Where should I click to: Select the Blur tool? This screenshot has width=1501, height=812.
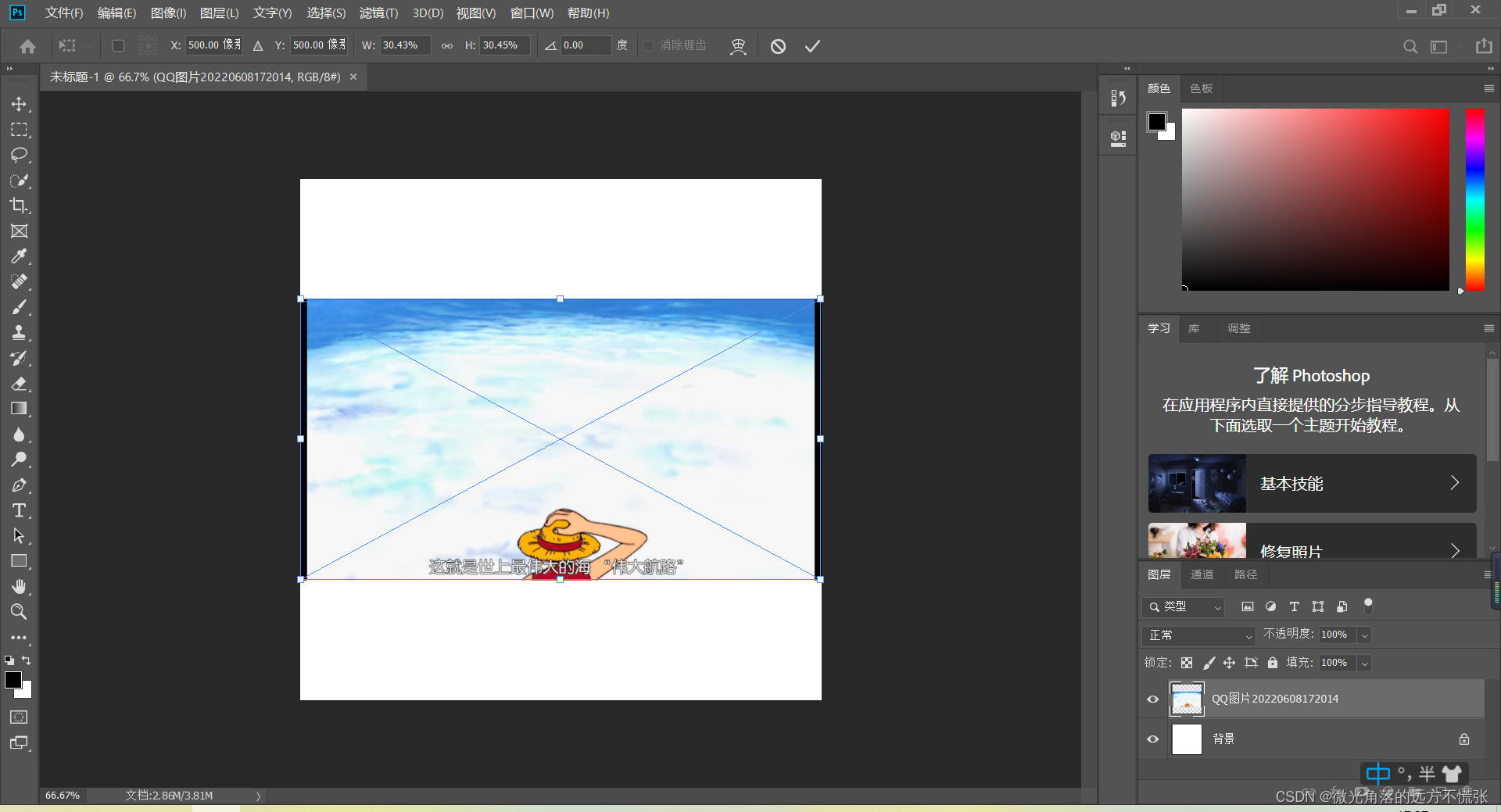(19, 435)
